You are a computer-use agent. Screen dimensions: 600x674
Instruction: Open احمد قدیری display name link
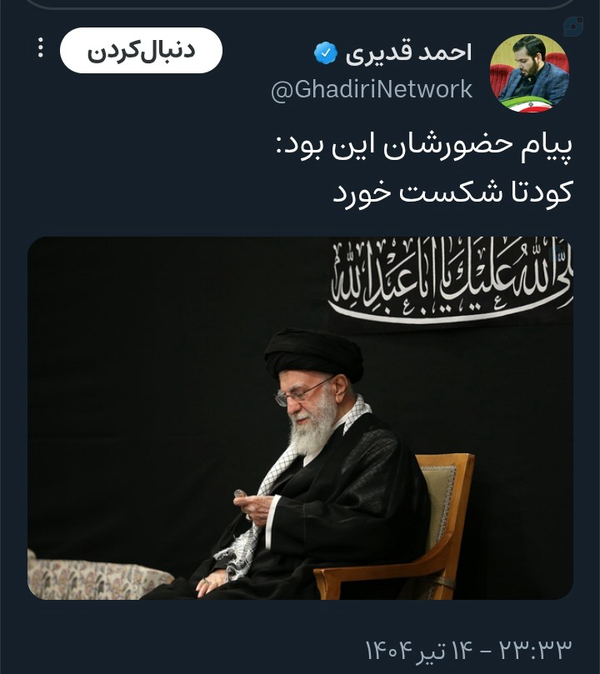tap(409, 53)
